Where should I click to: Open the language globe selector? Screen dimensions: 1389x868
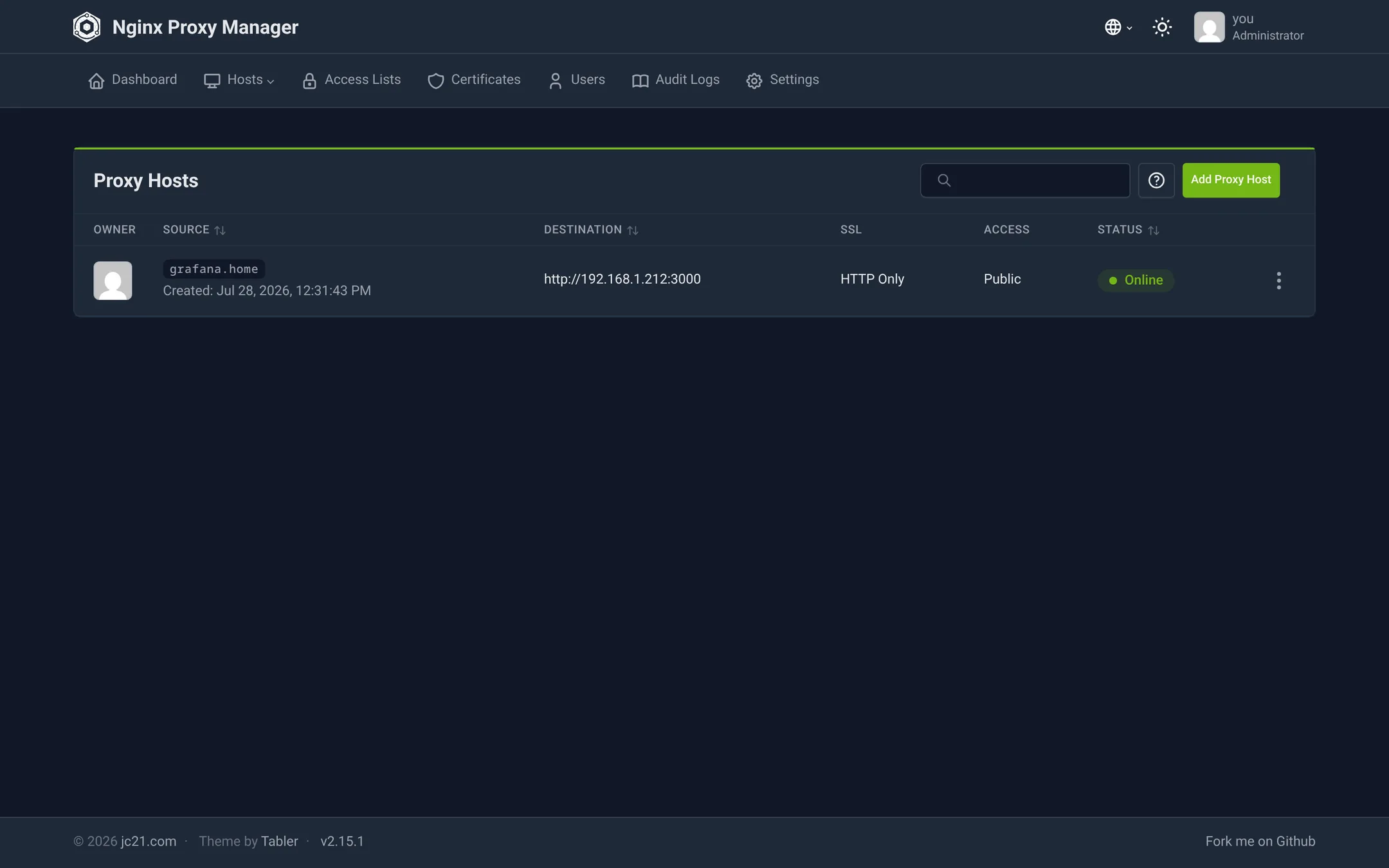(x=1118, y=27)
